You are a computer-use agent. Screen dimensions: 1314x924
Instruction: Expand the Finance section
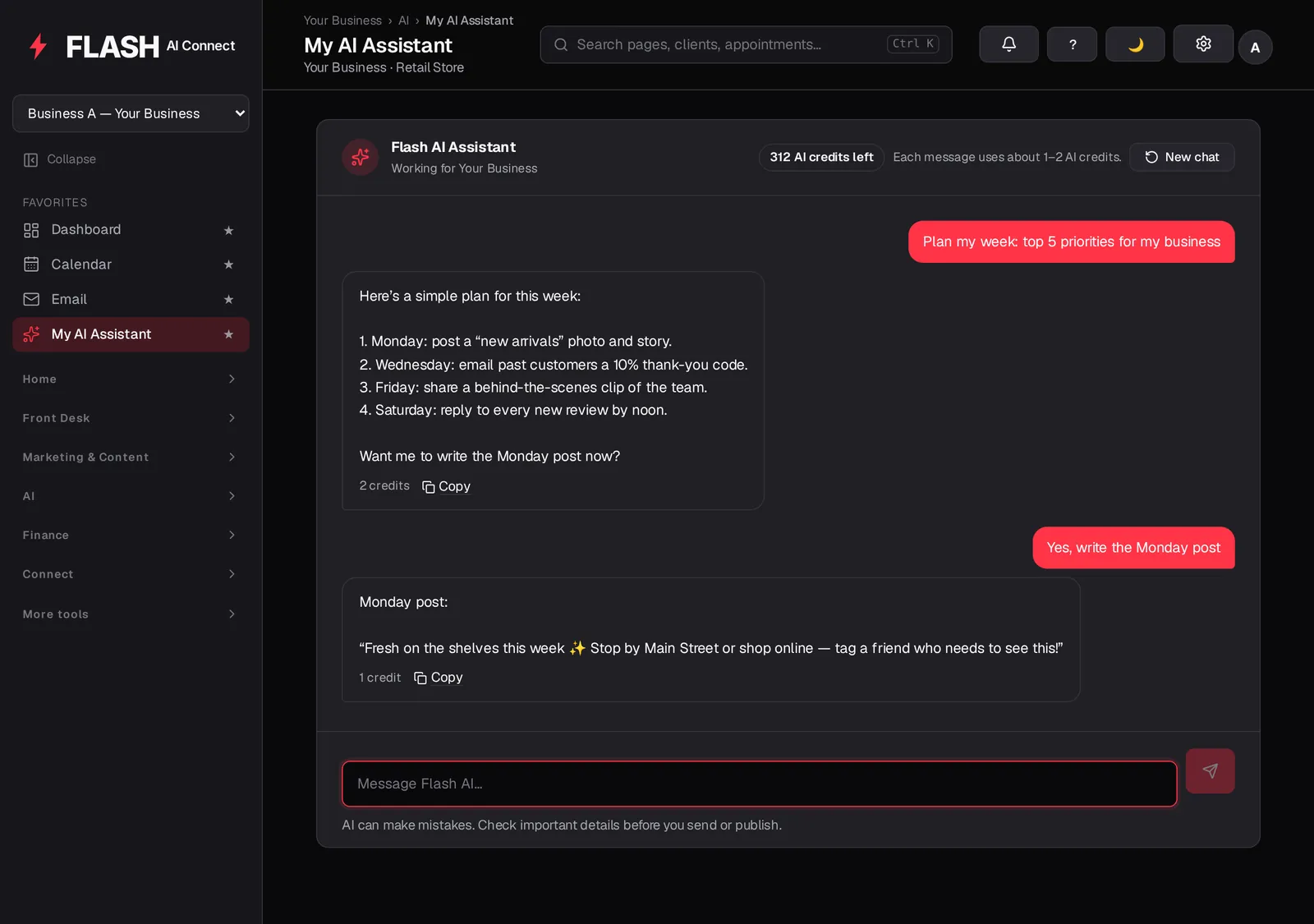[x=131, y=535]
